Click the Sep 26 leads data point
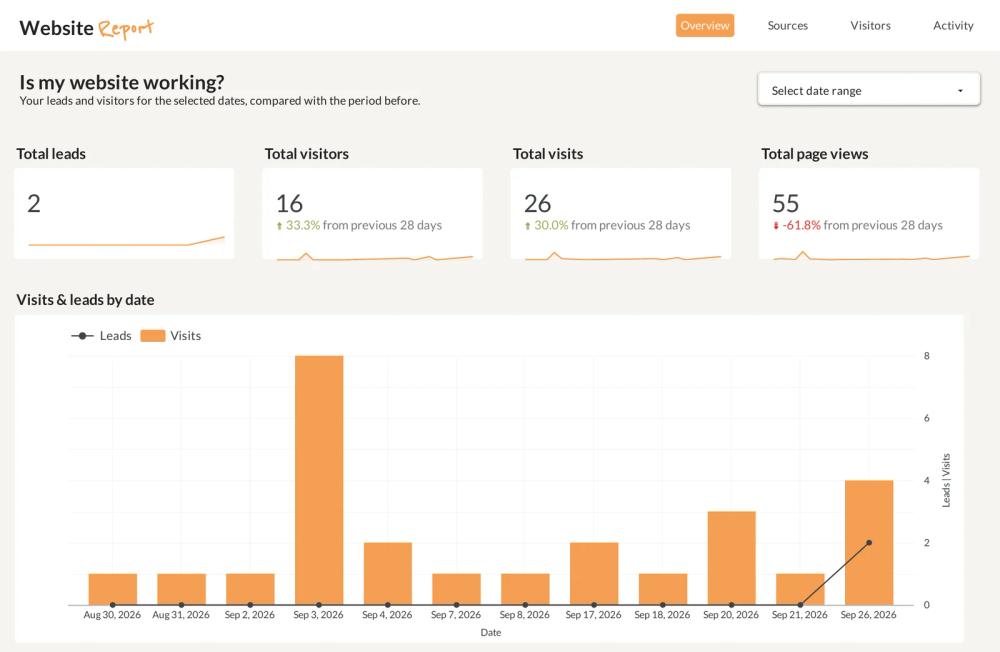The height and width of the screenshot is (652, 1000). coord(869,543)
